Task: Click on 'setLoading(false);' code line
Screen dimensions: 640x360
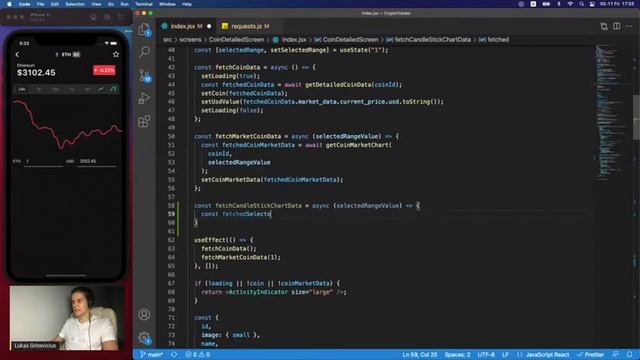Action: (x=232, y=110)
